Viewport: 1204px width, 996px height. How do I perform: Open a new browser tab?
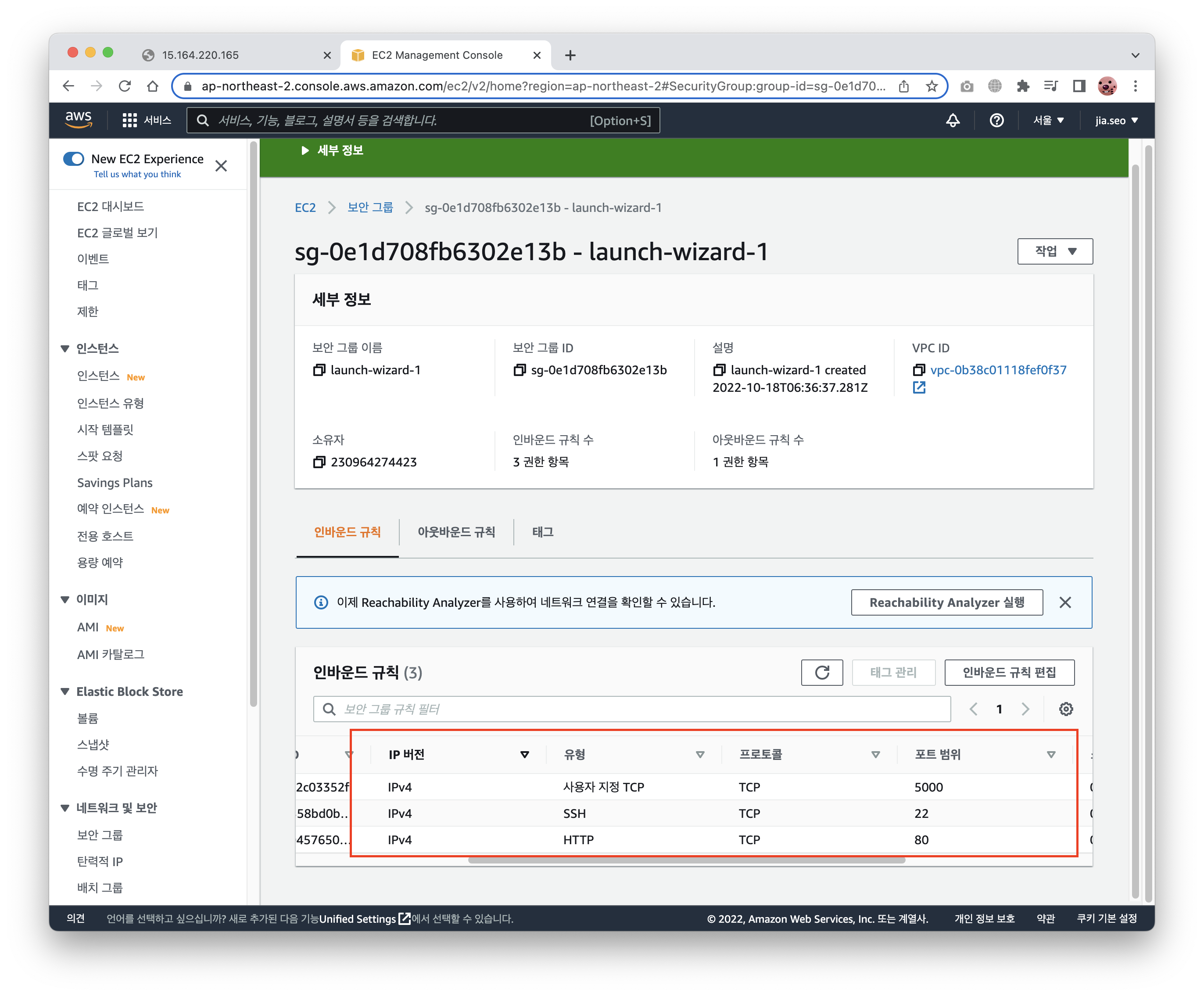(570, 55)
